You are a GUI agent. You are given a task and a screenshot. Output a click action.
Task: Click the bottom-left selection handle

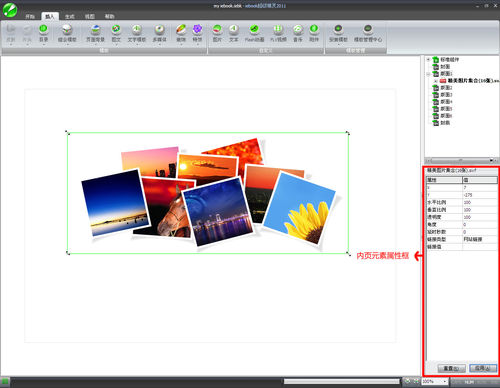(68, 253)
